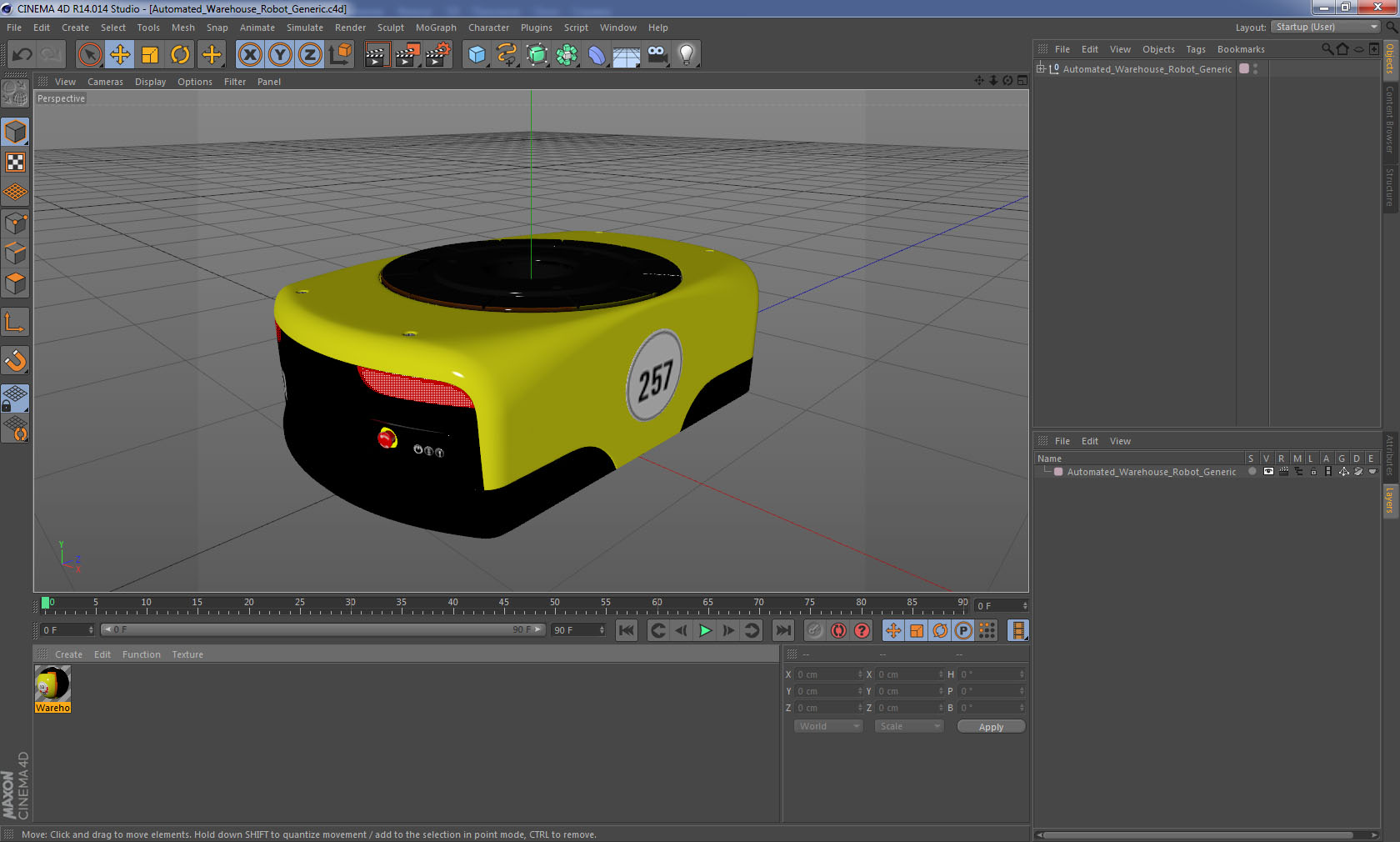The height and width of the screenshot is (842, 1400).
Task: Click the Undo arrow icon
Action: pos(22,55)
